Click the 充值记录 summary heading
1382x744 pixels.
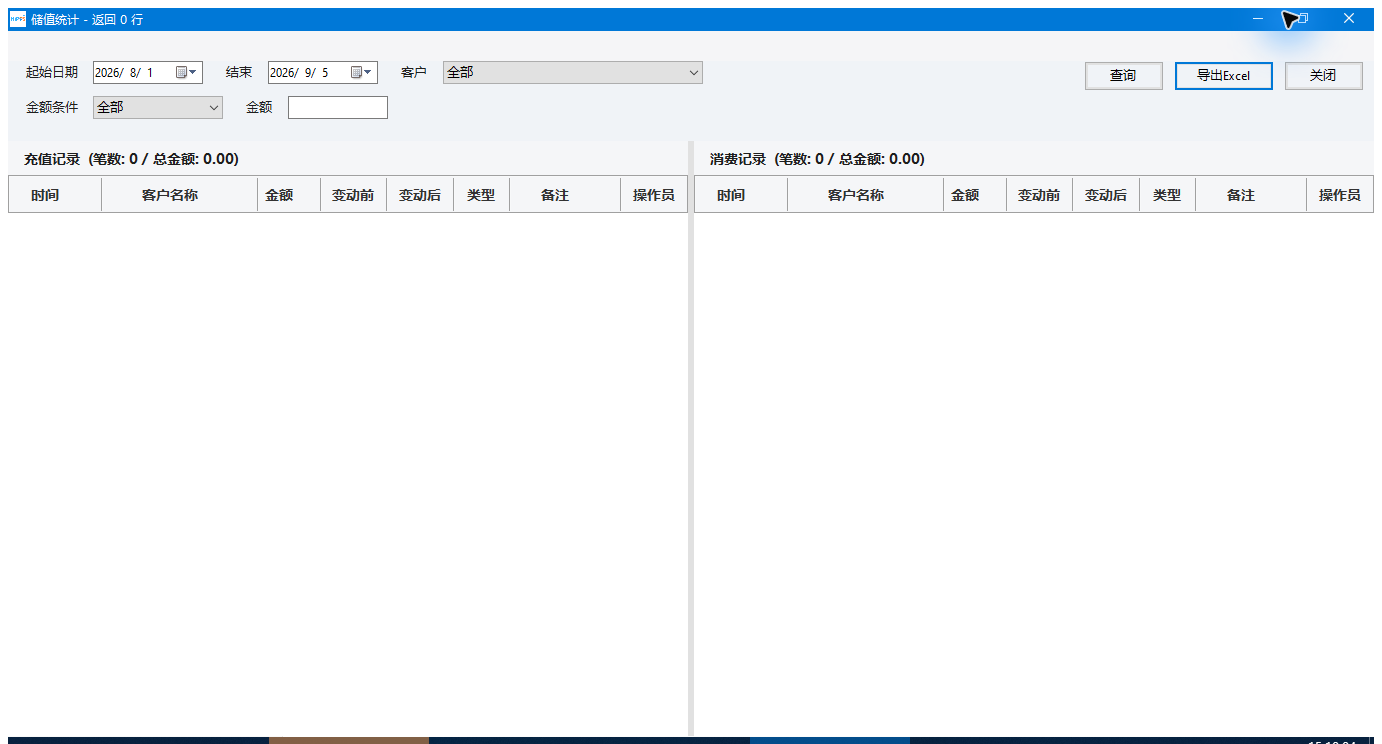point(131,159)
